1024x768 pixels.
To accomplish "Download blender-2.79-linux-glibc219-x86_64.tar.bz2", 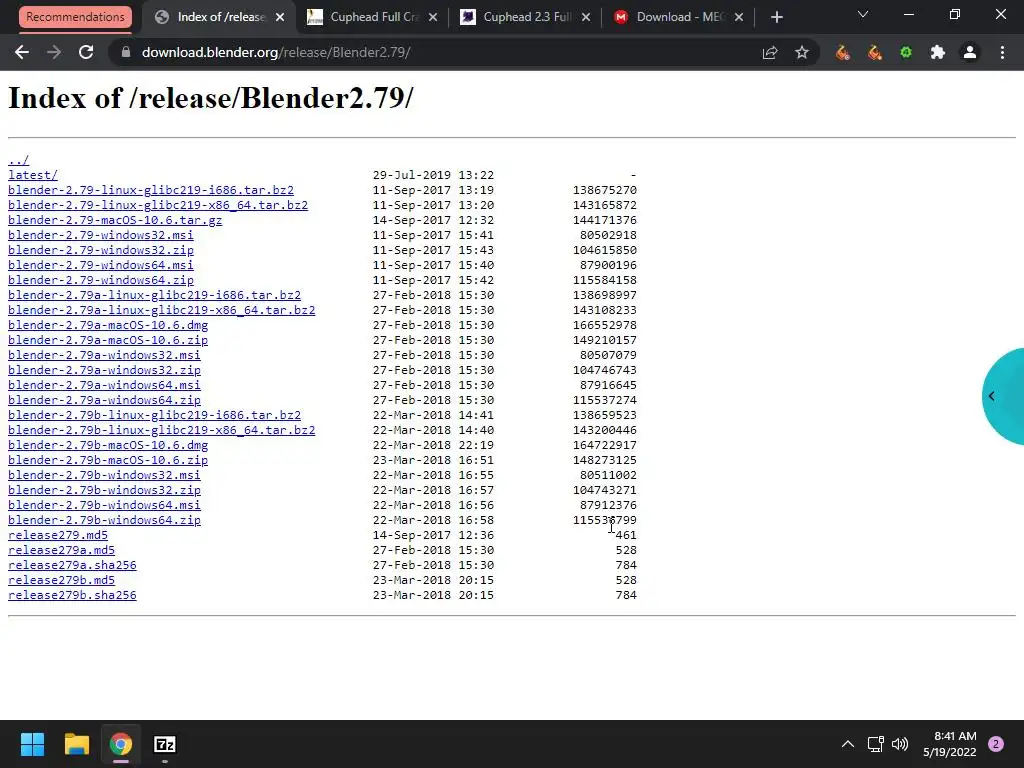I will [158, 205].
